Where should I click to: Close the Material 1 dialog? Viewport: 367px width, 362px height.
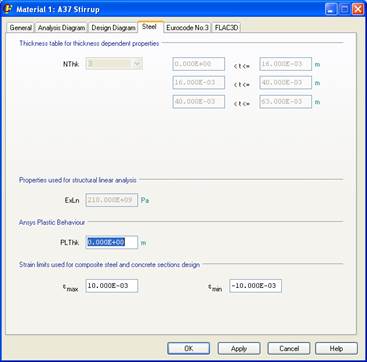coord(357,9)
